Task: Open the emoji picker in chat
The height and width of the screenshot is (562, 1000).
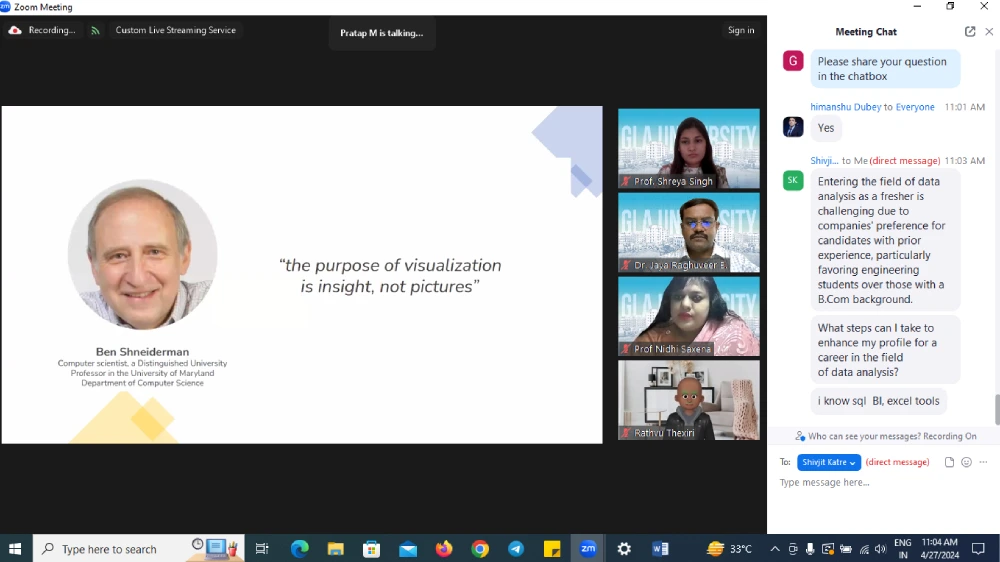Action: [966, 462]
